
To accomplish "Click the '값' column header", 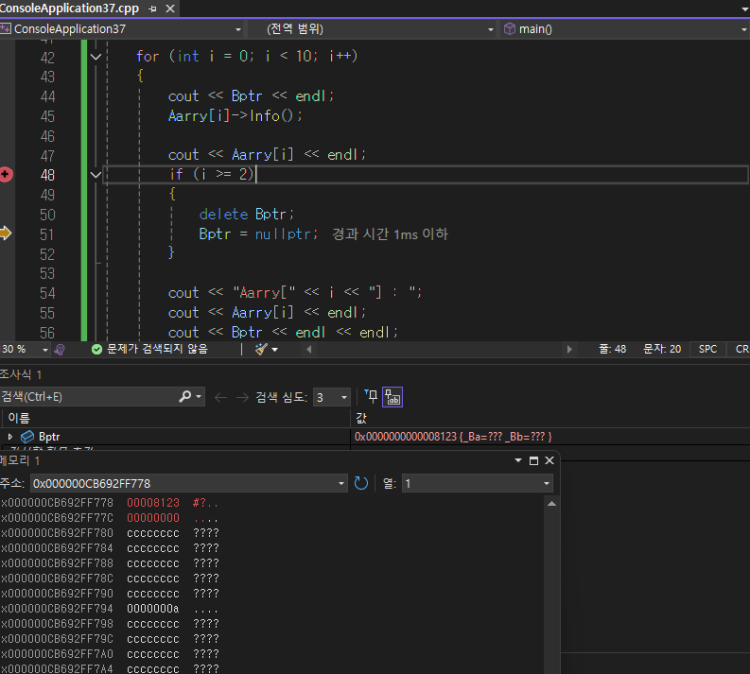I will [361, 419].
